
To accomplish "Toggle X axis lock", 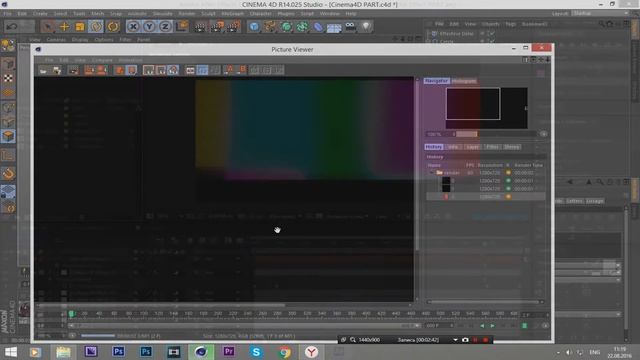I will (x=133, y=27).
